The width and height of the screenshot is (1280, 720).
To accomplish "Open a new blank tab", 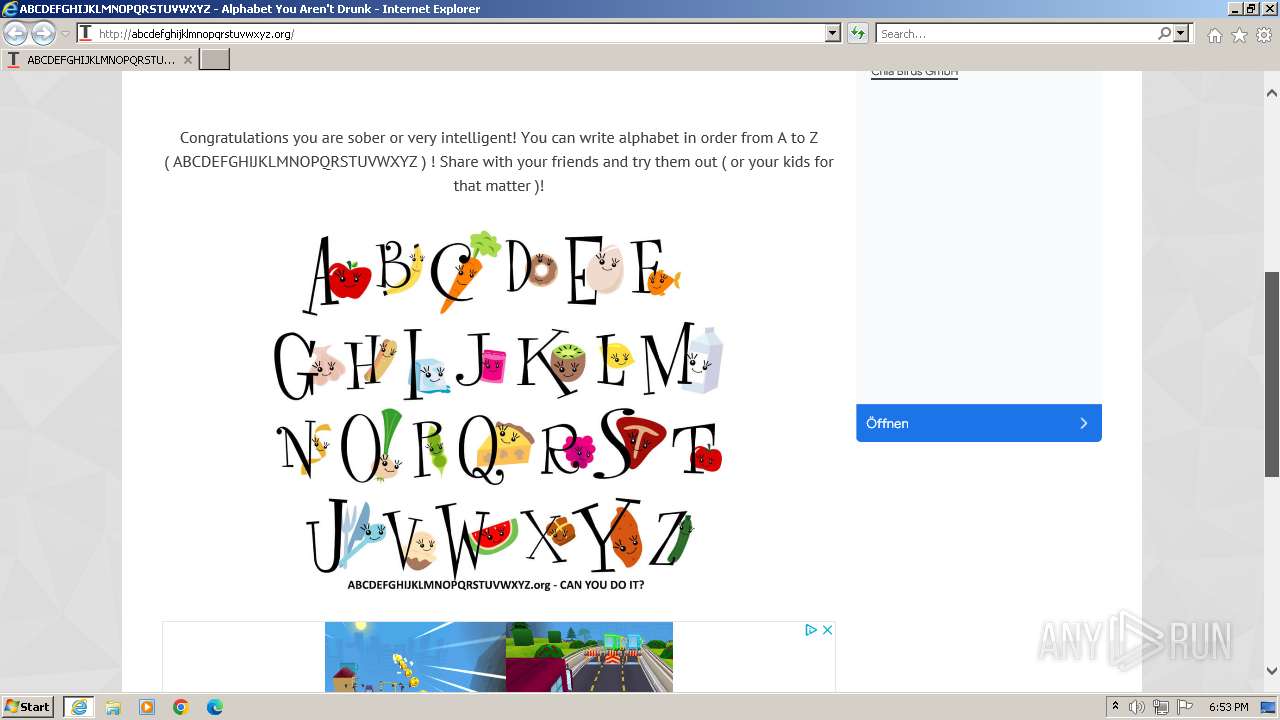I will (215, 60).
